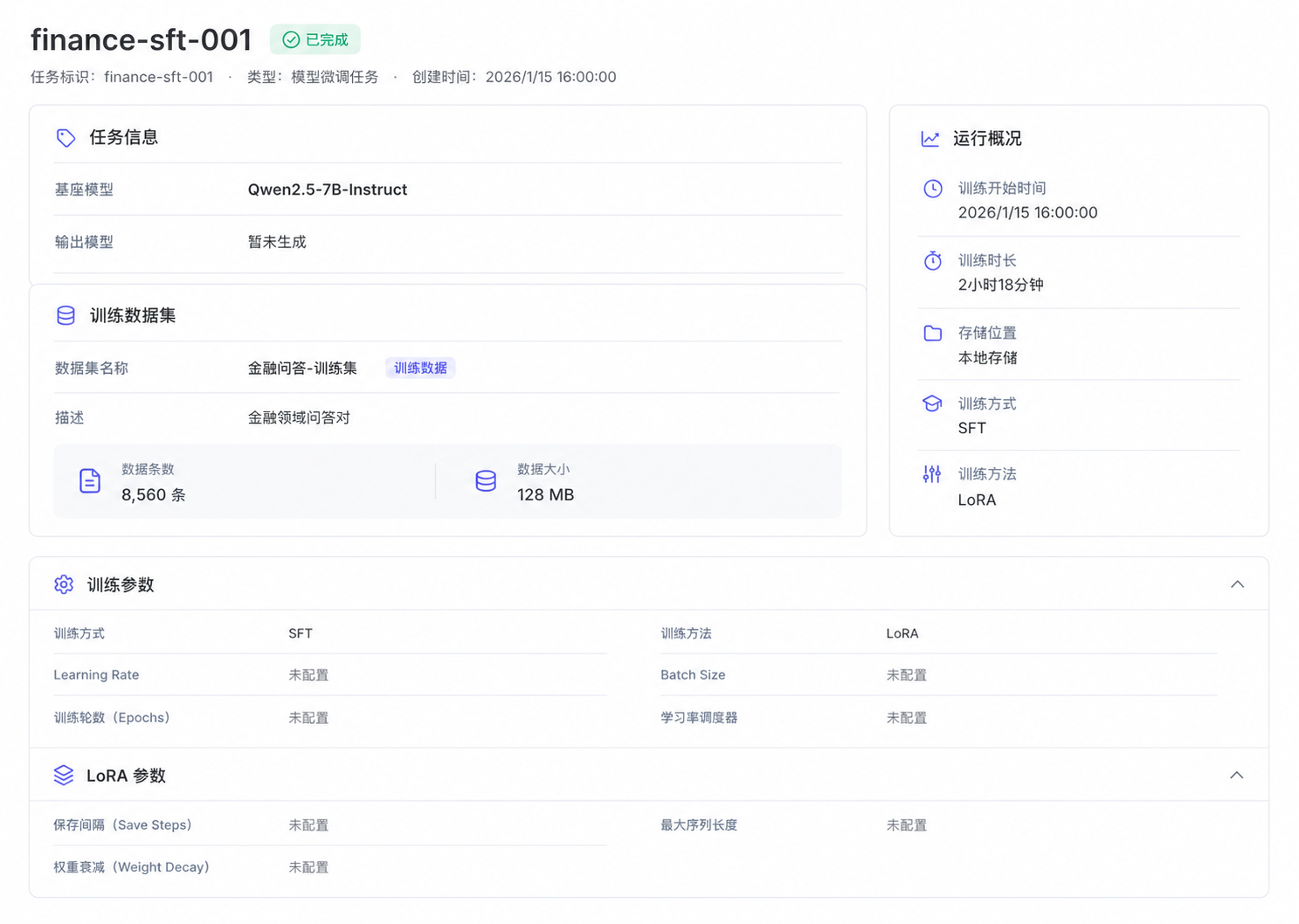Click the 暂未生成 output model value

click(x=277, y=242)
